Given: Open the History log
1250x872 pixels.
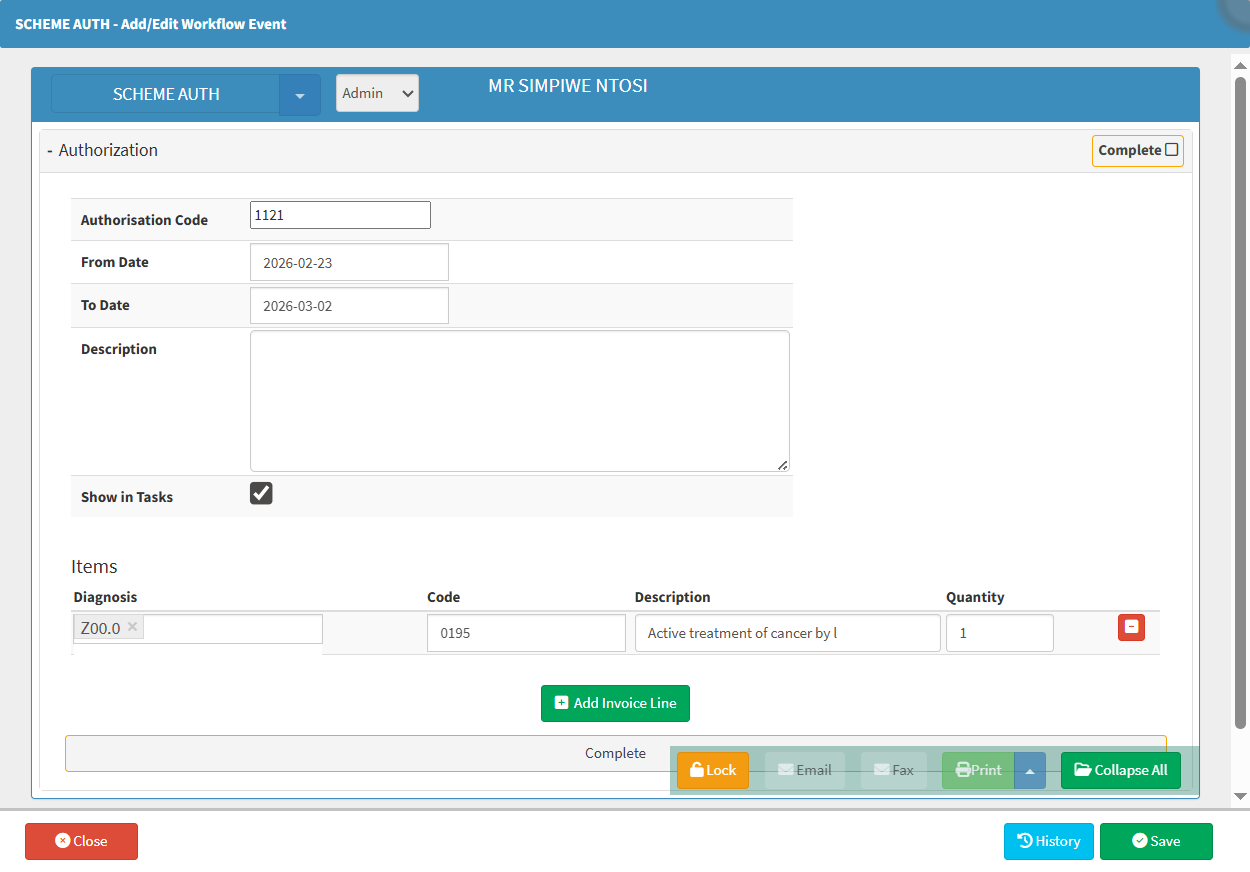Looking at the screenshot, I should (x=1048, y=841).
